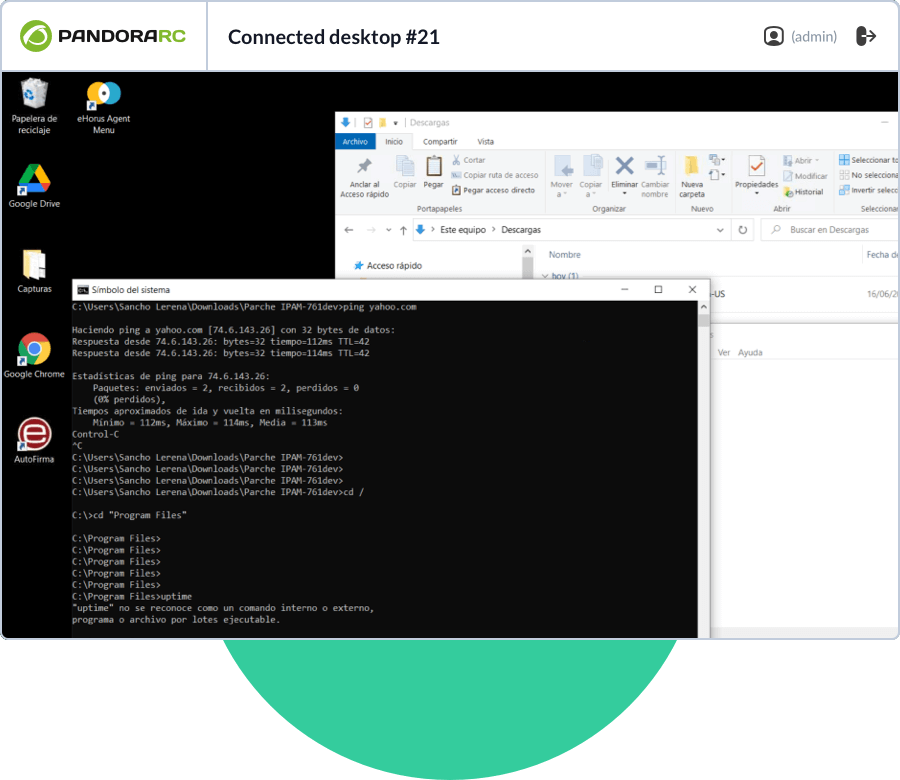Click the up one level arrow
This screenshot has height=780, width=900.
404,230
